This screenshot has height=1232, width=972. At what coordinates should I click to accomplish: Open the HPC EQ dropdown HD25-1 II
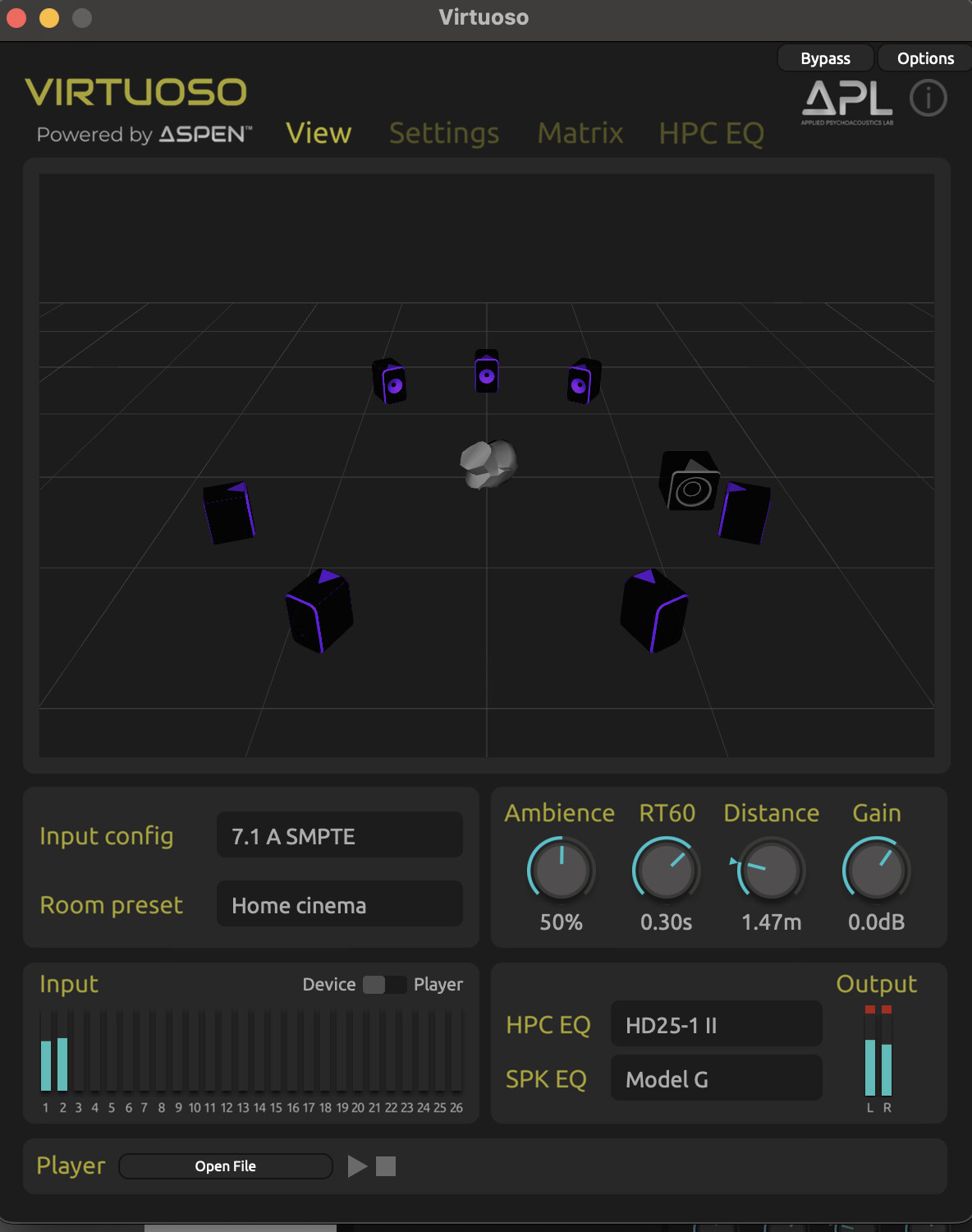click(717, 1024)
